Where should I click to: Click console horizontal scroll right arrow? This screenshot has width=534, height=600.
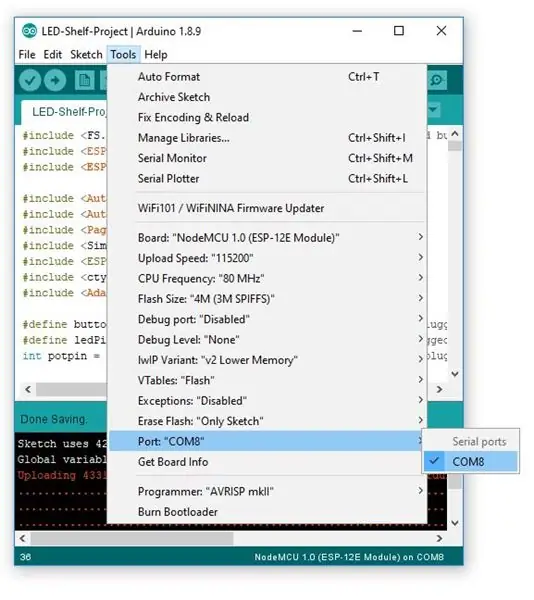tap(439, 538)
